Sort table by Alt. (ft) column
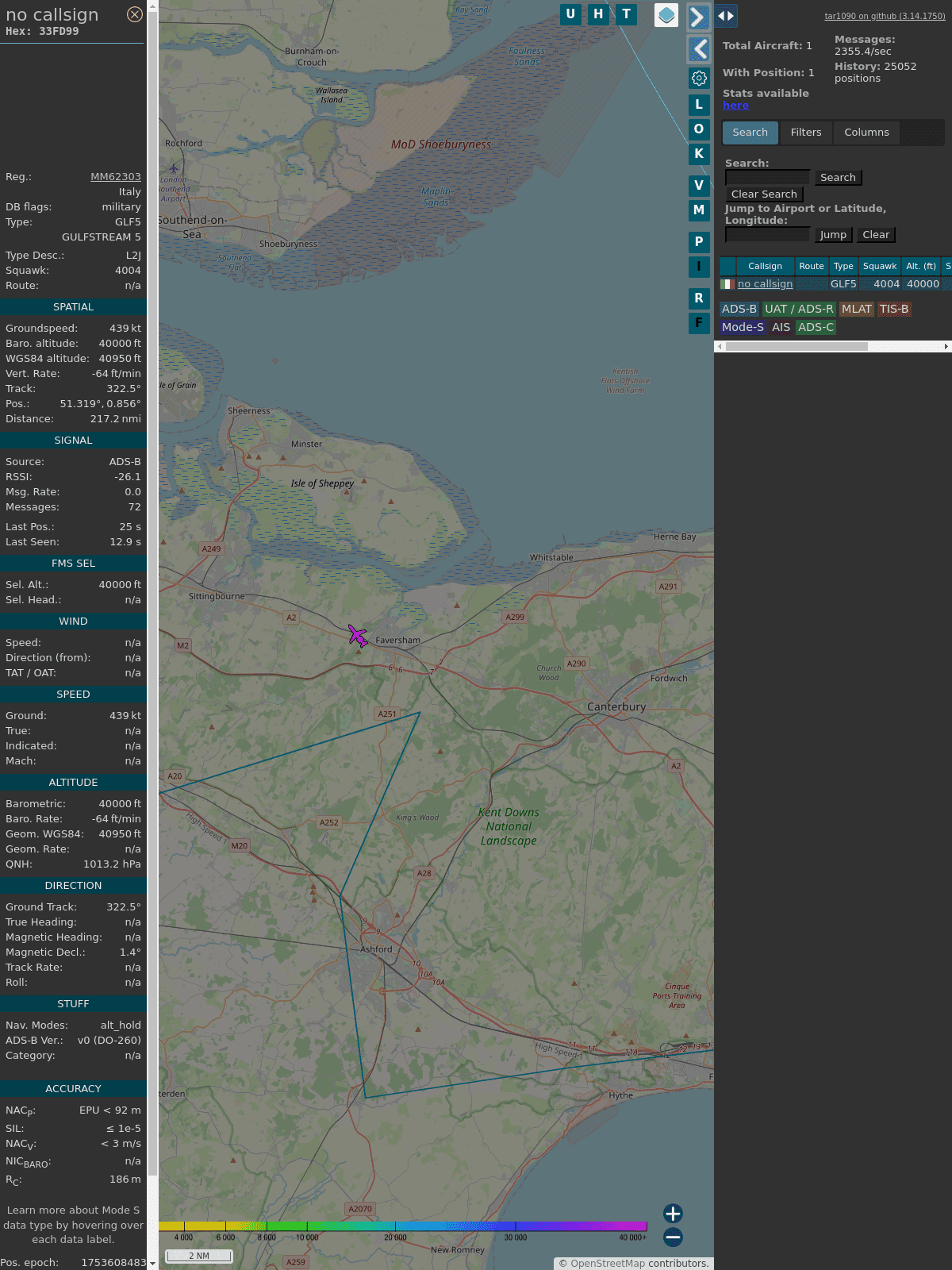 [x=921, y=267]
